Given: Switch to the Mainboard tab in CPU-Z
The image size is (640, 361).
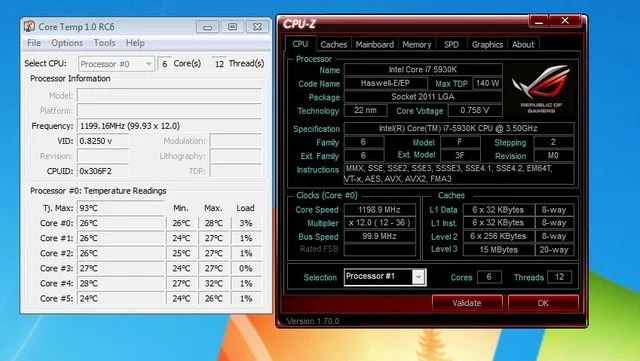Looking at the screenshot, I should 375,44.
